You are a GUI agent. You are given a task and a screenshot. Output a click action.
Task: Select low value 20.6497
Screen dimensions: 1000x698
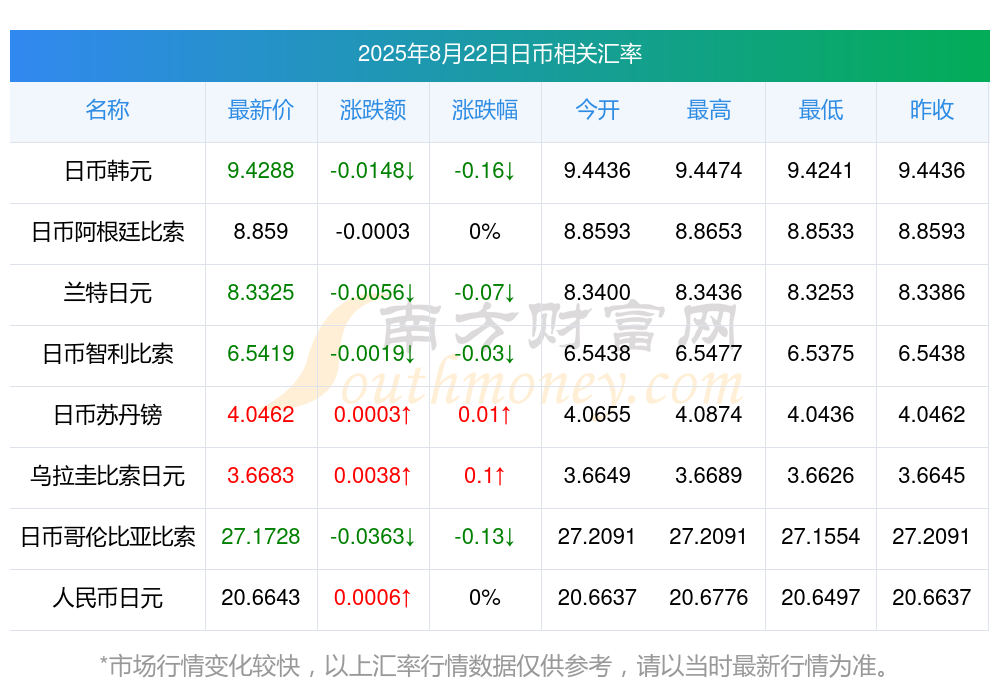pos(820,597)
